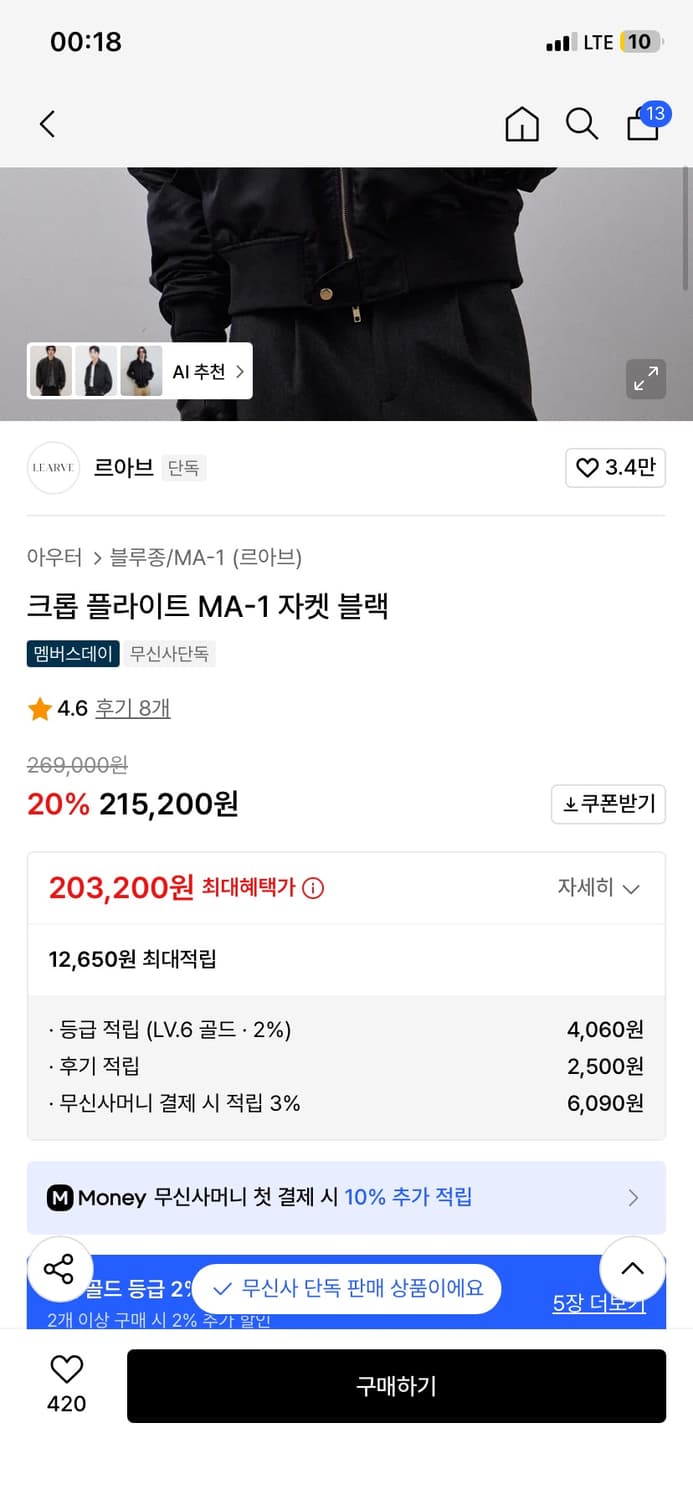Toggle favorite for brand 르아브 (3.4만)
Screen dimensions: 693x1500
coord(615,468)
